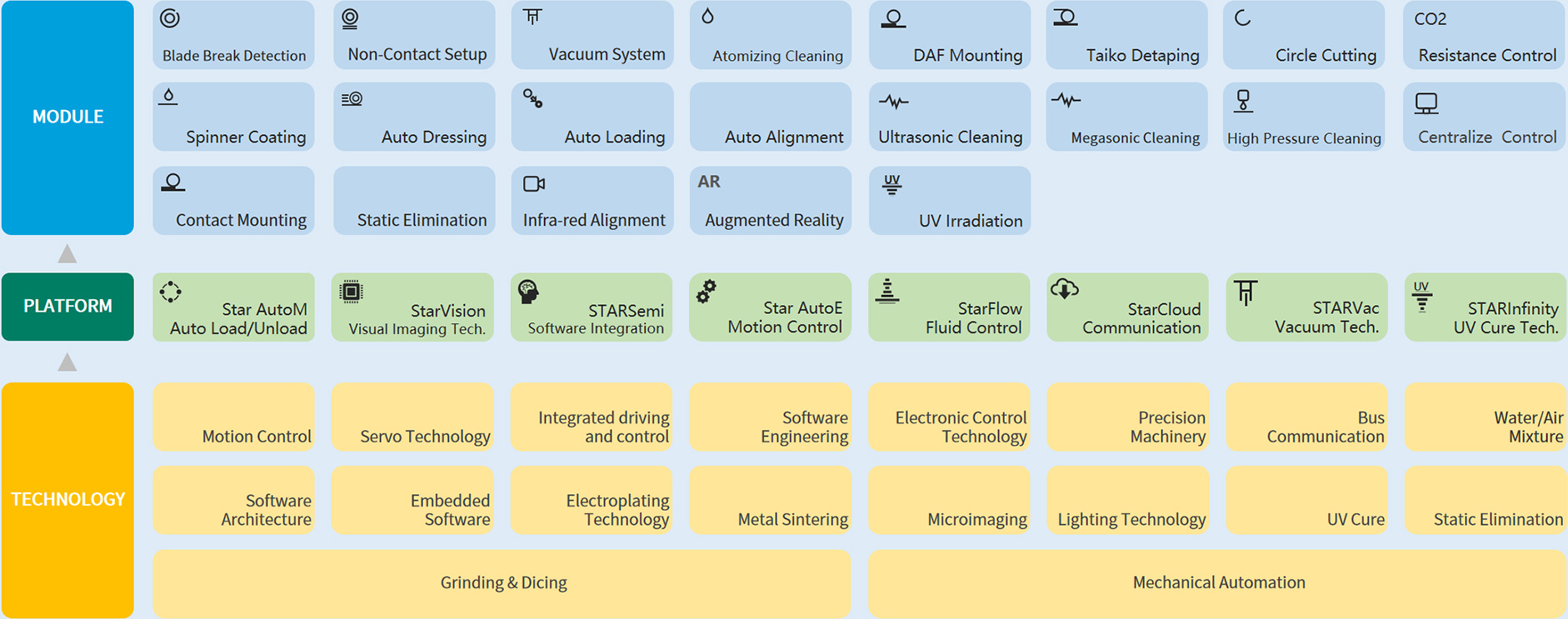Click the Metal Sintering technology tile
1568x619 pixels.
click(x=771, y=500)
